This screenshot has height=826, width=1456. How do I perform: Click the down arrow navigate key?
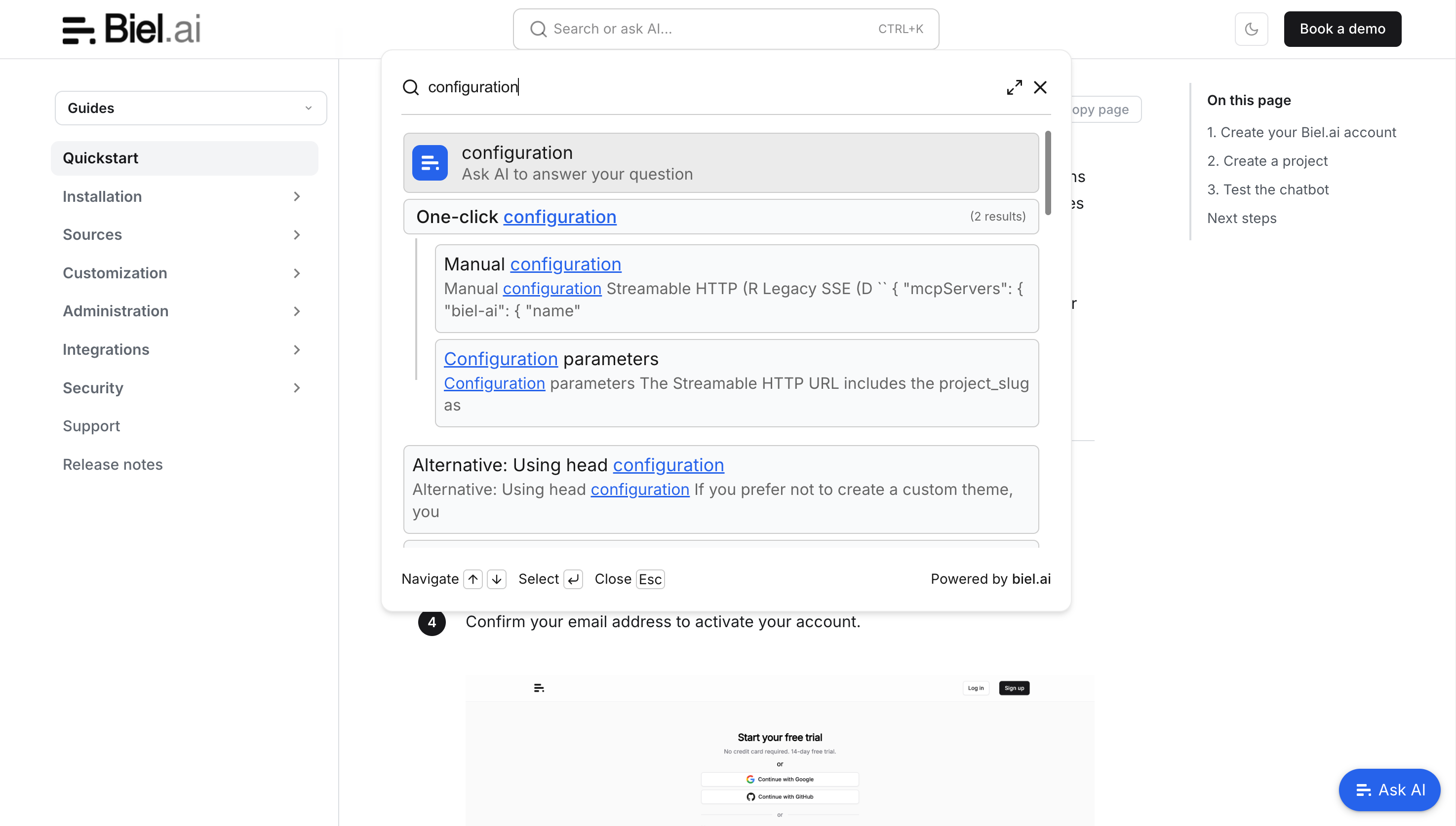(x=497, y=579)
